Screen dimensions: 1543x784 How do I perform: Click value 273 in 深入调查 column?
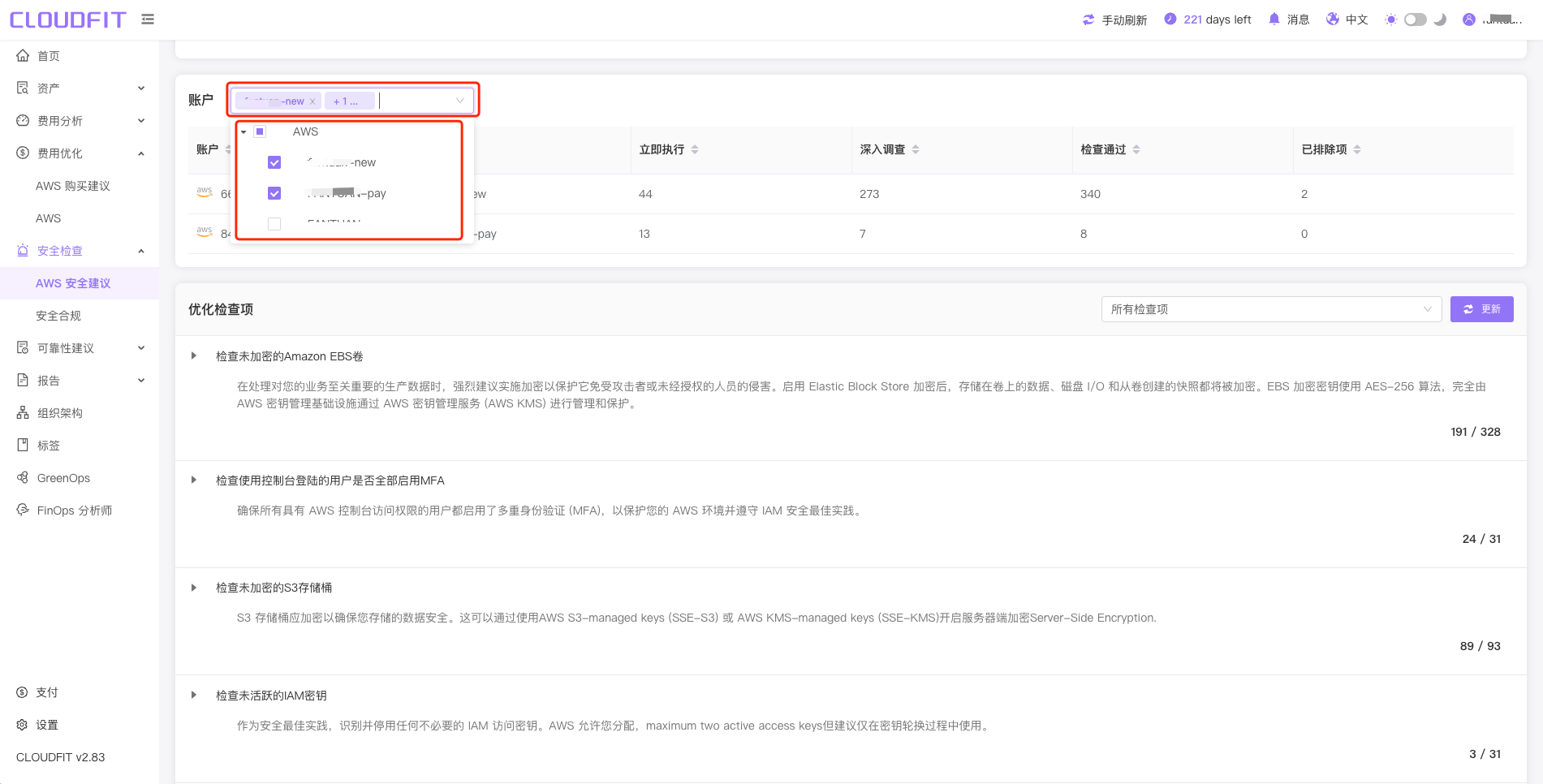[869, 194]
